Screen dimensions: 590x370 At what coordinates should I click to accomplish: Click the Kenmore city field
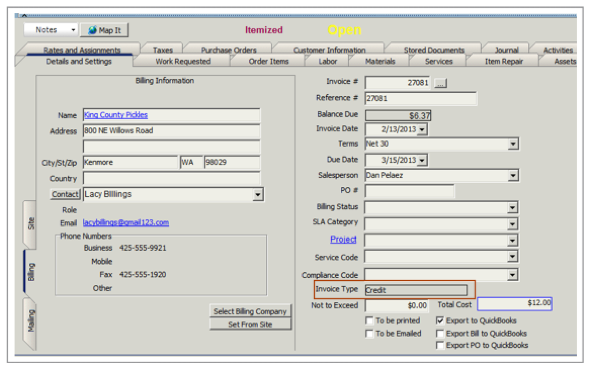(x=130, y=163)
